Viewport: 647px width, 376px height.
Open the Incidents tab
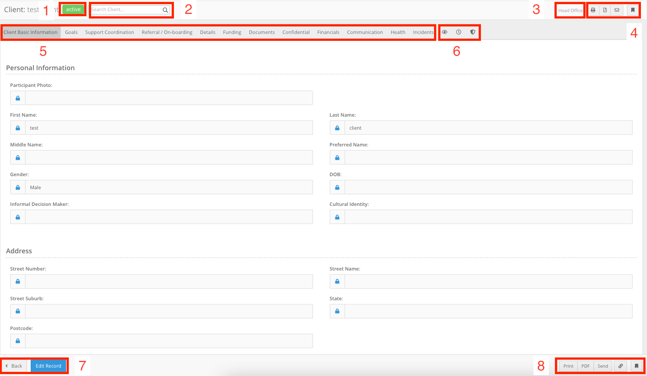[423, 32]
